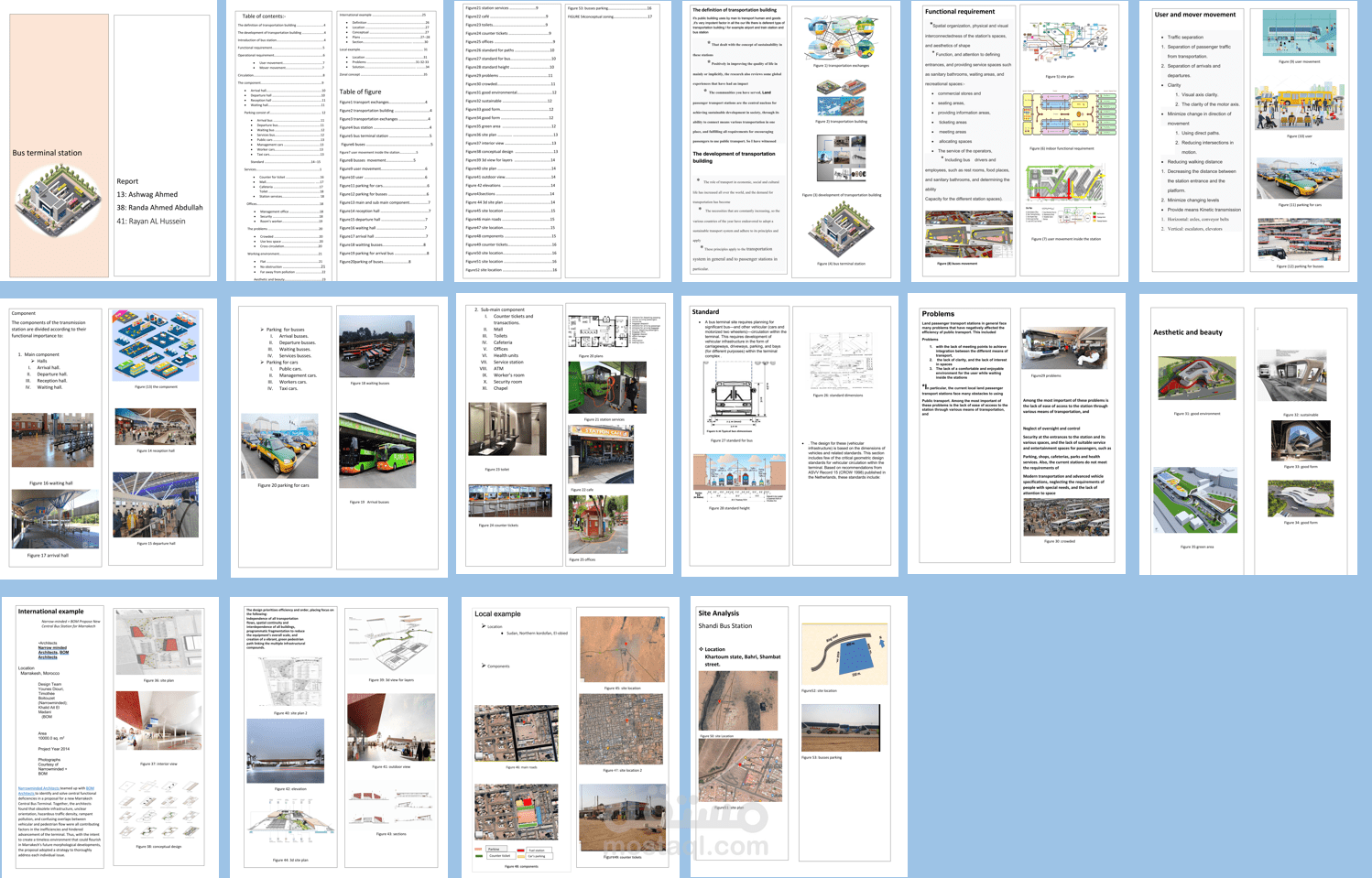Click the 'Aesthetic and beauty' heading
The image size is (1372, 878).
(1188, 332)
